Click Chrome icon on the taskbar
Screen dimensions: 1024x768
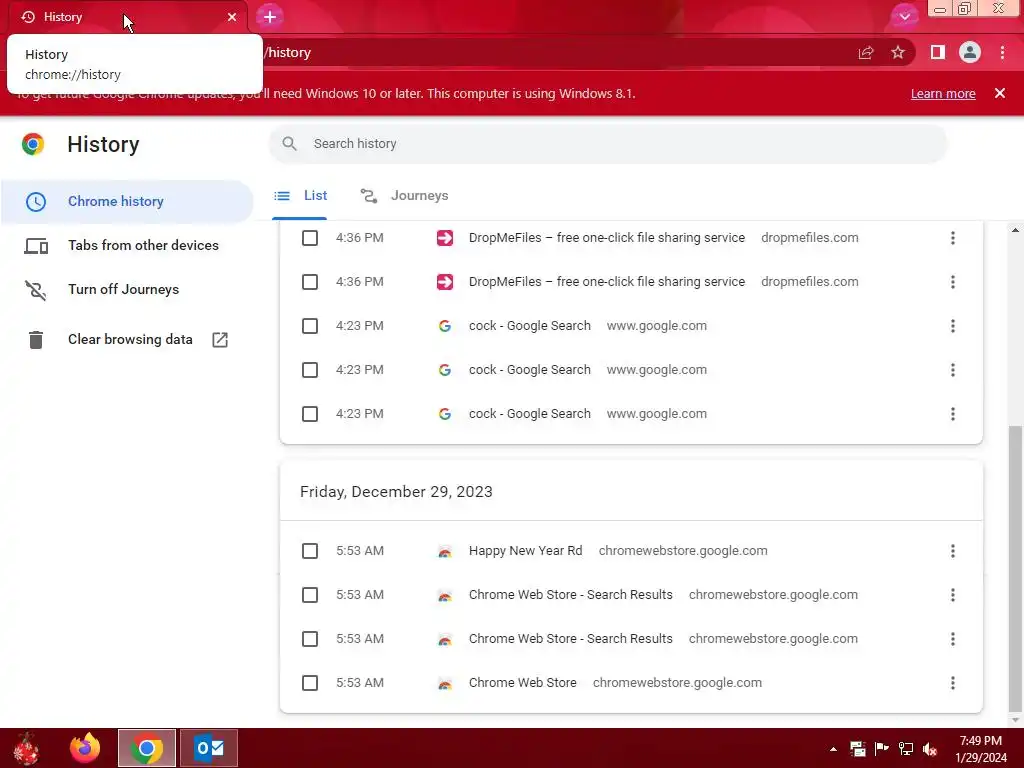(147, 748)
